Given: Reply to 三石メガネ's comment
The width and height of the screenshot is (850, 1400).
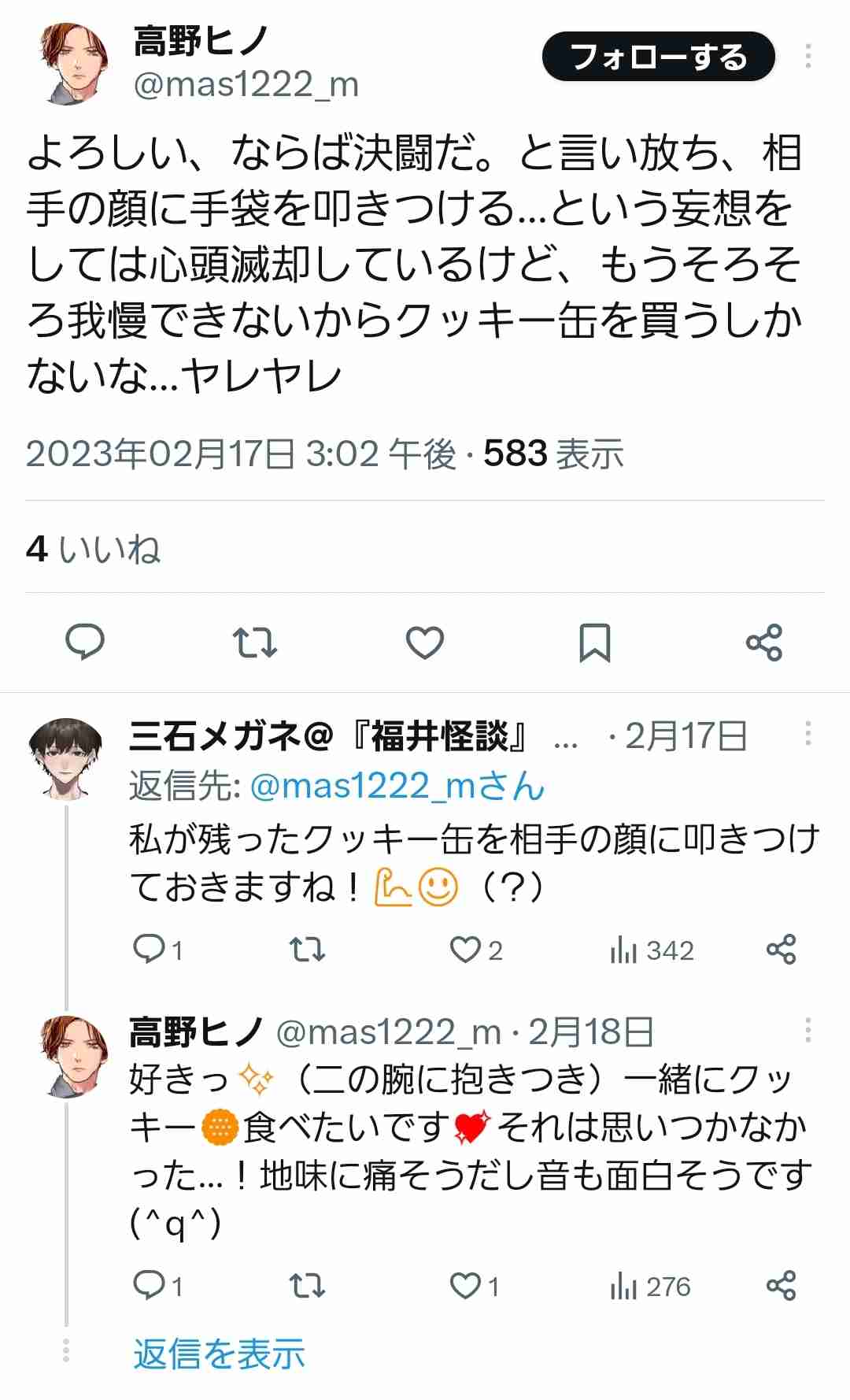Looking at the screenshot, I should [x=149, y=950].
